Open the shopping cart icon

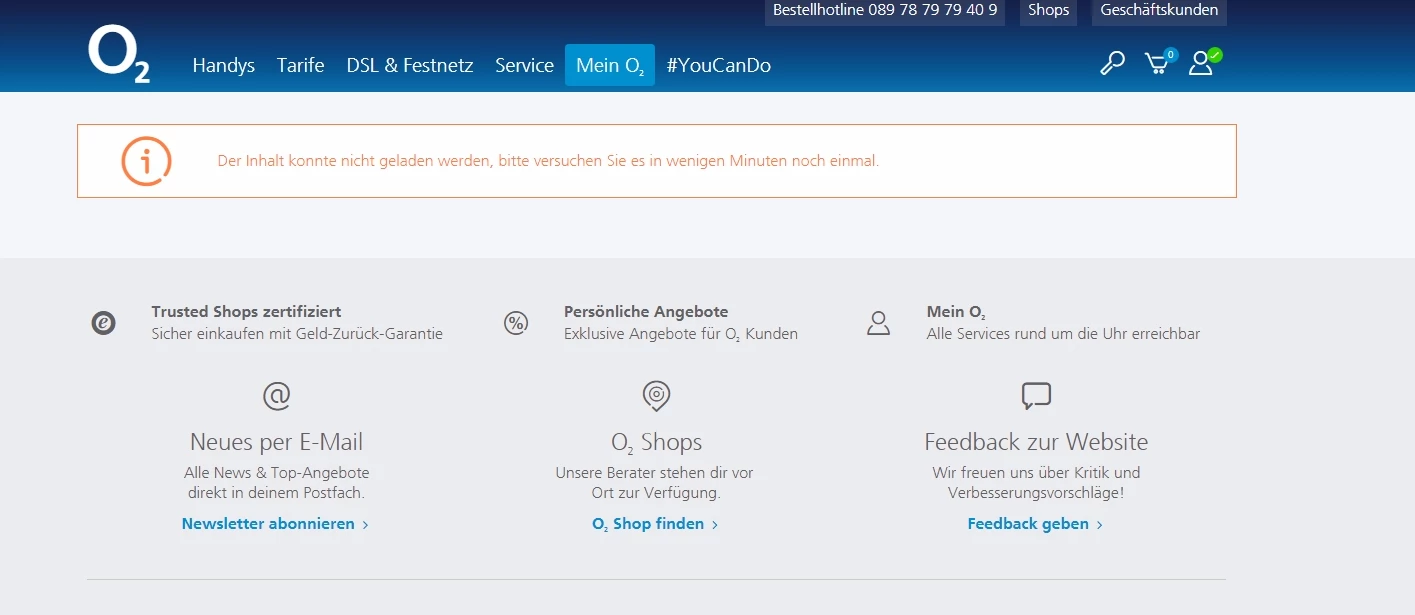coord(1157,64)
